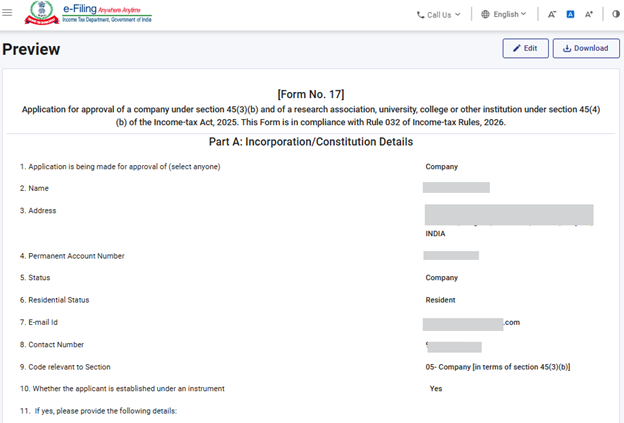Click the globe language icon
The image size is (624, 423).
coord(486,15)
